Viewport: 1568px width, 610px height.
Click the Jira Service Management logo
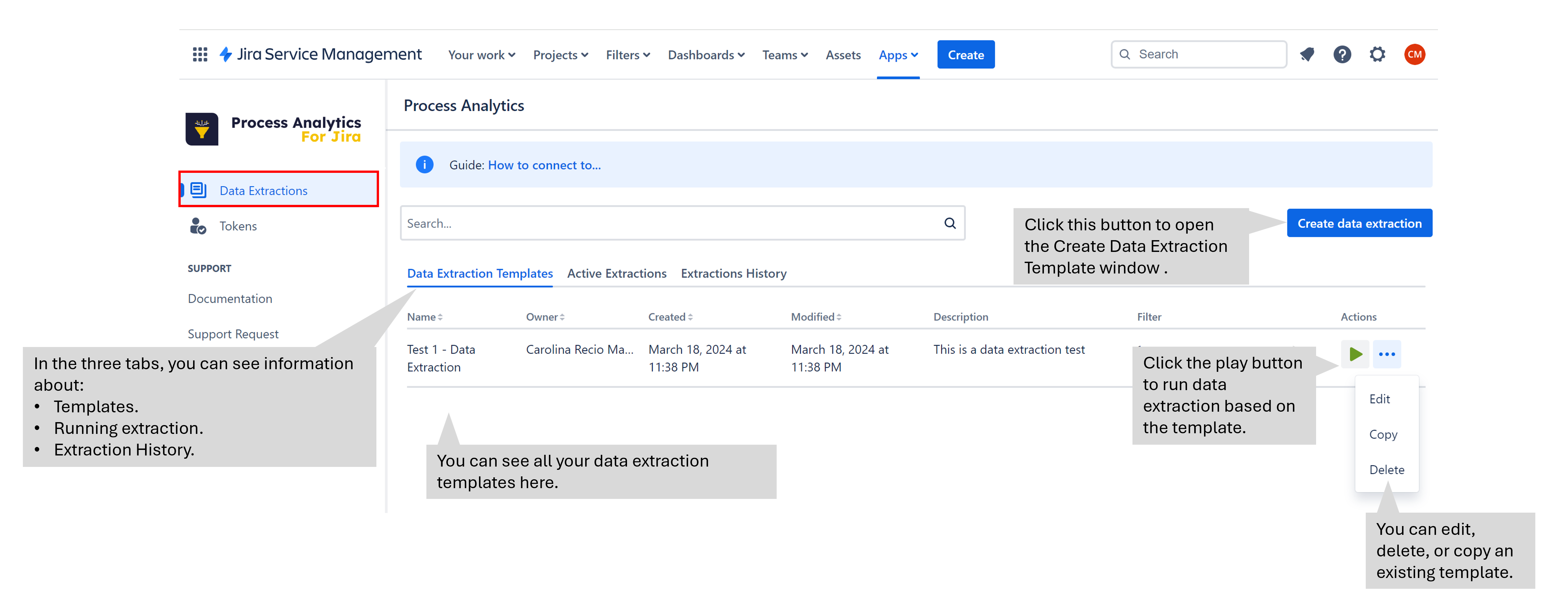(x=320, y=55)
